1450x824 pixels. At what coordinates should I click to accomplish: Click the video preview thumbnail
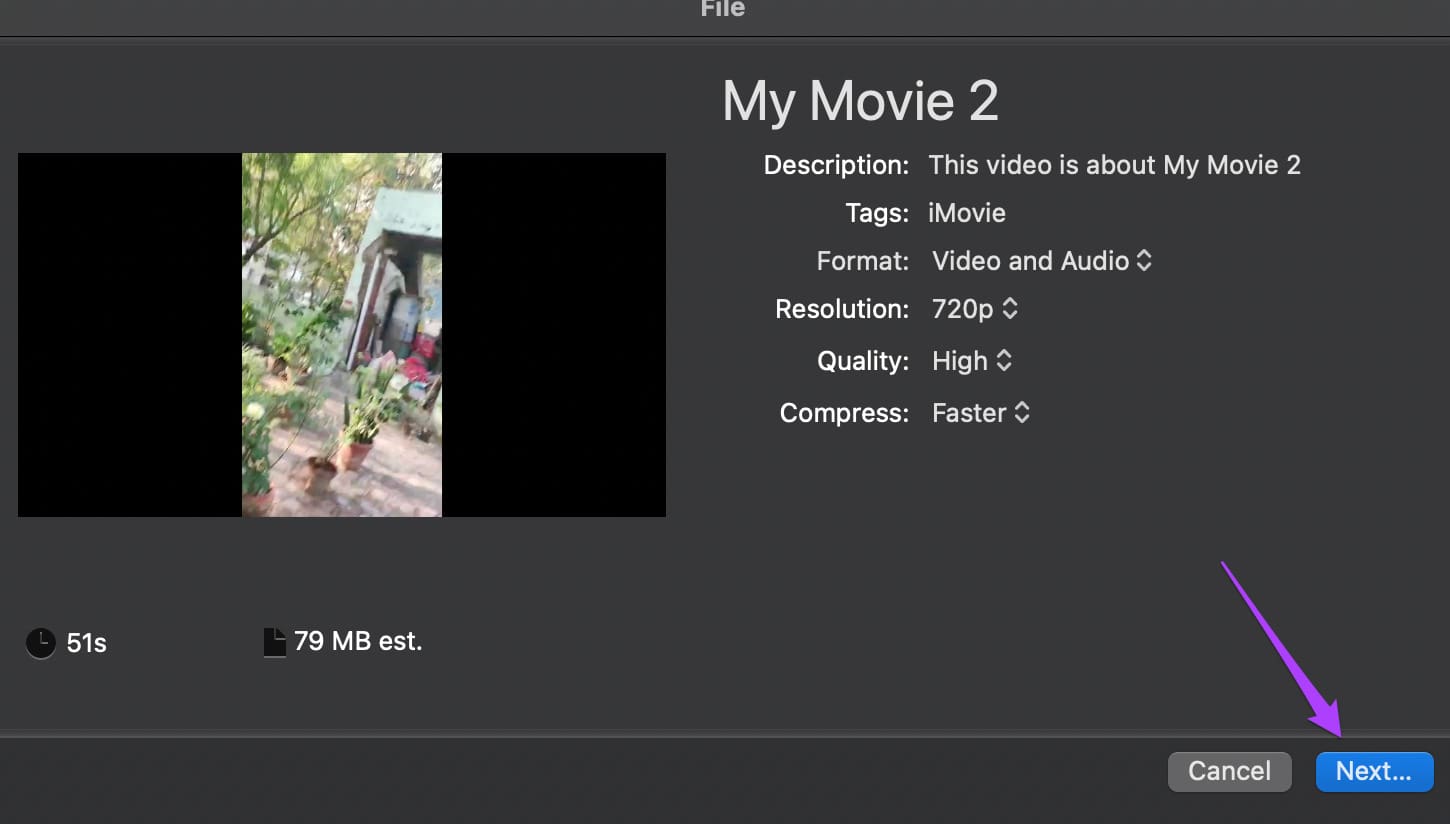point(342,335)
